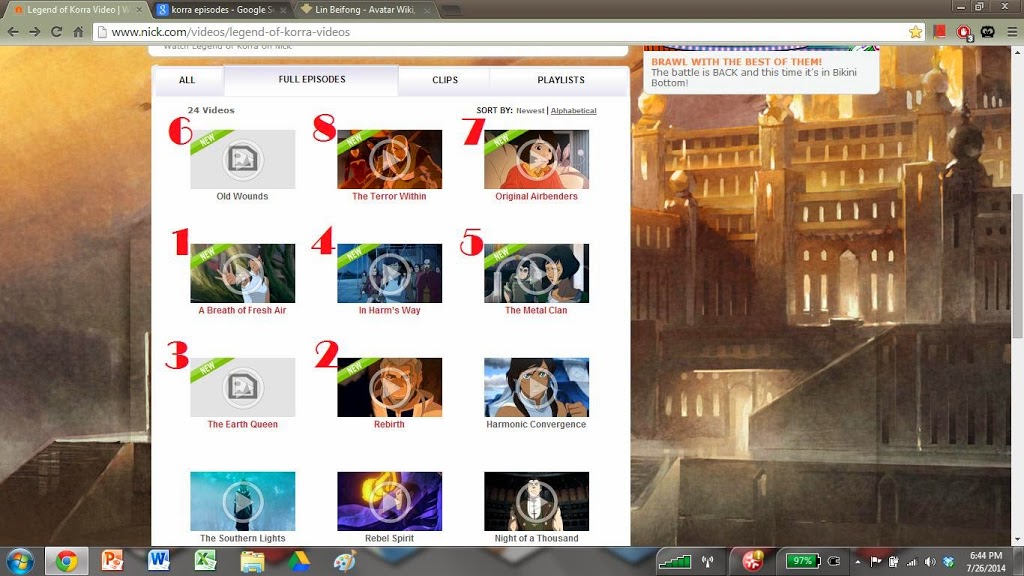Screen dimensions: 1024x576
Task: Open the Windows Start menu
Action: [x=20, y=562]
